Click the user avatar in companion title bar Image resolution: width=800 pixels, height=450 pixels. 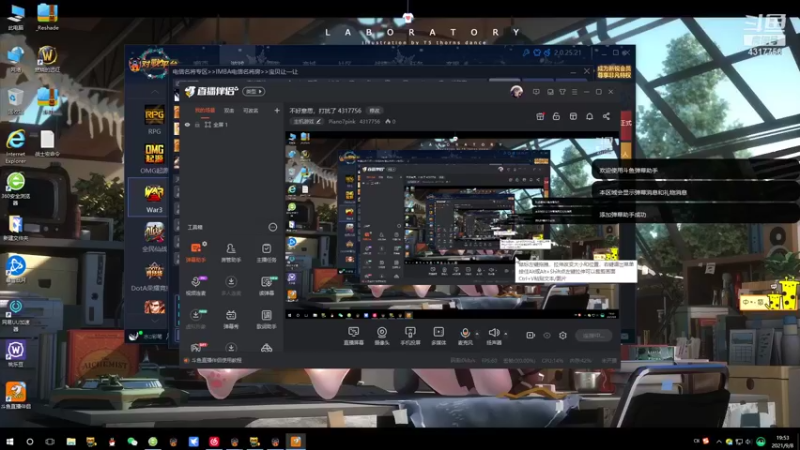516,92
